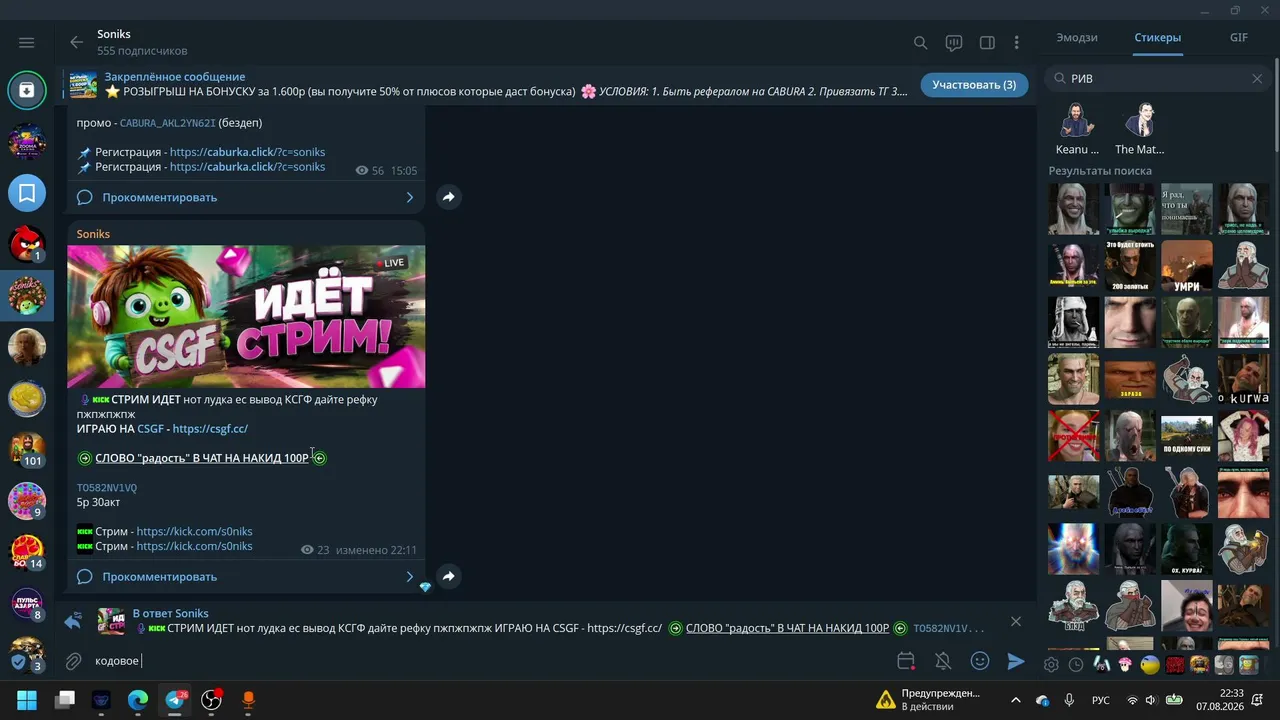The width and height of the screenshot is (1280, 720).
Task: Copy the promo code CABURA_AKL2YN62I
Action: [167, 123]
